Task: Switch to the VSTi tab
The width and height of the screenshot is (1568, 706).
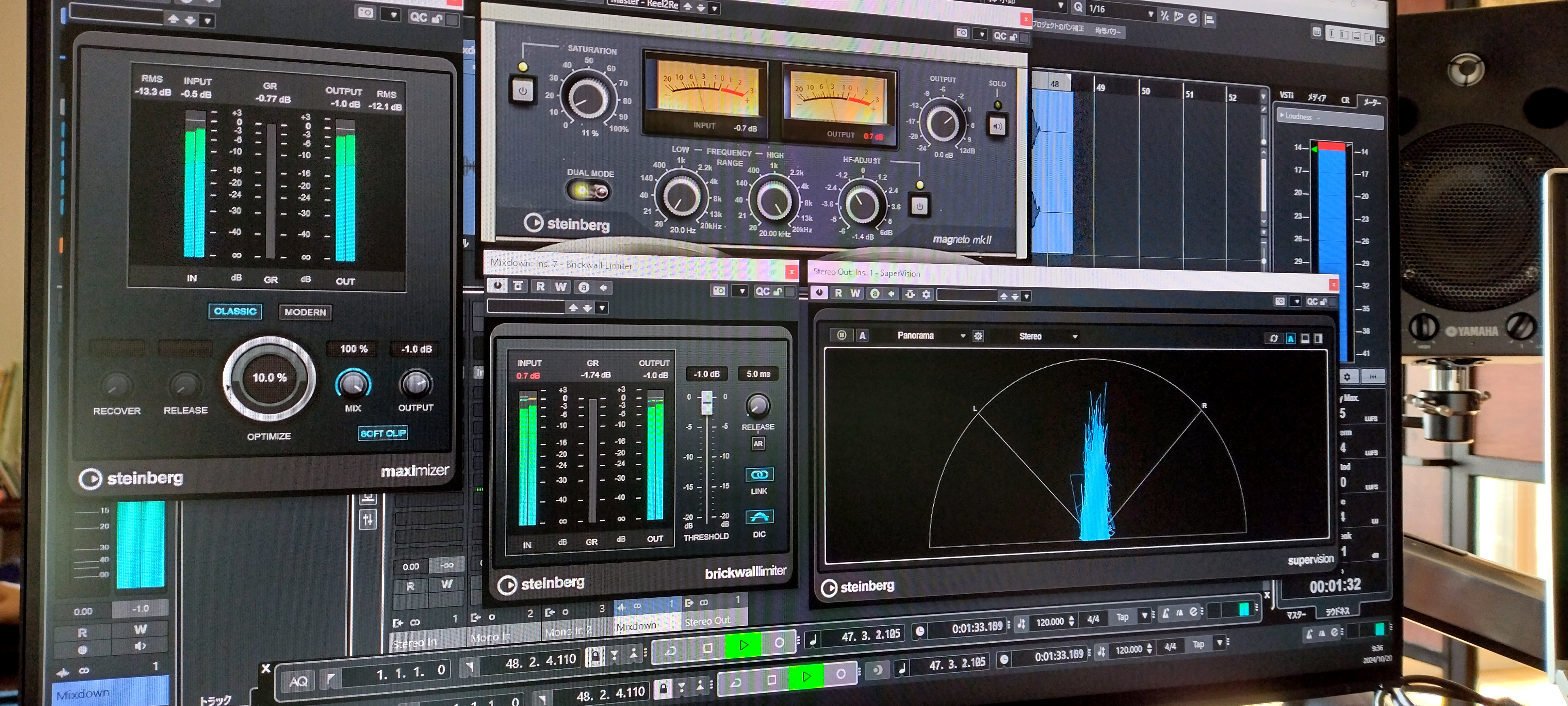Action: [1287, 95]
